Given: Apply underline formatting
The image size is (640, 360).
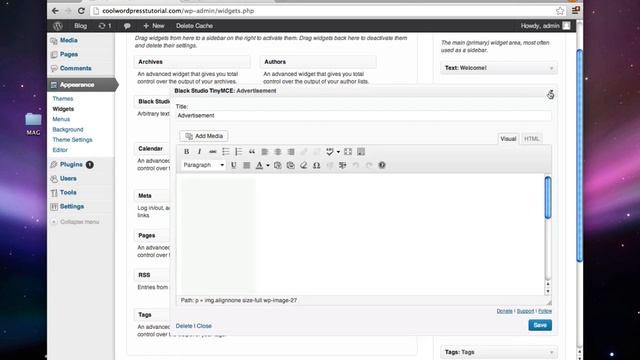Looking at the screenshot, I should coord(233,165).
